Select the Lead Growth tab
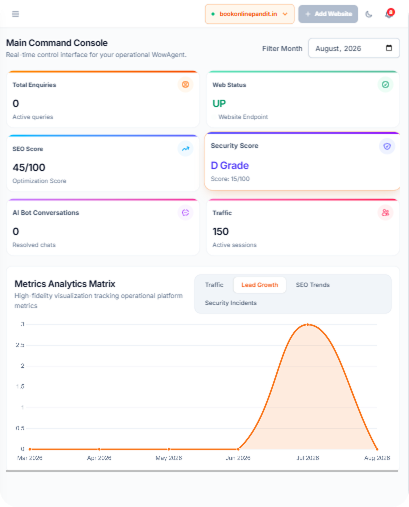The image size is (409, 507). click(x=260, y=285)
